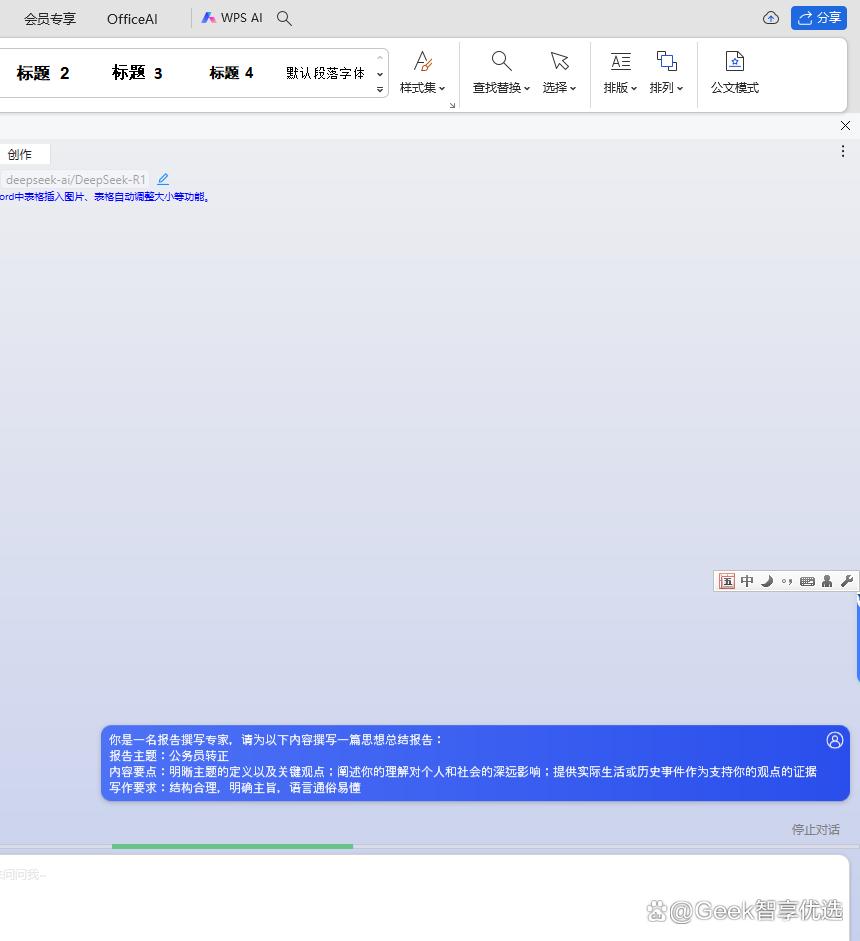Expand the full styles gallery list
This screenshot has width=860, height=941.
coord(380,89)
